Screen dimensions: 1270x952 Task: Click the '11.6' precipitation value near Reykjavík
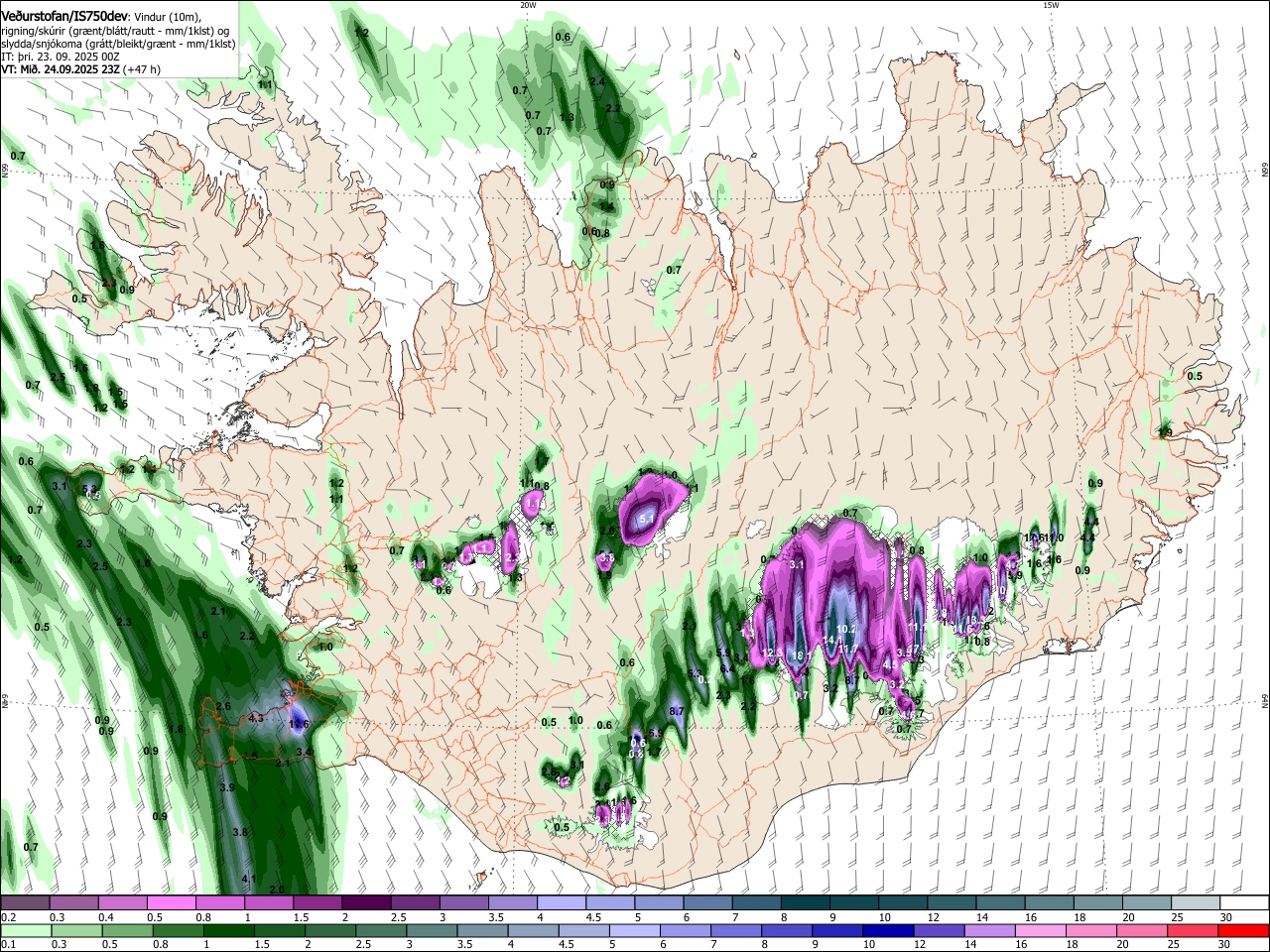point(299,725)
